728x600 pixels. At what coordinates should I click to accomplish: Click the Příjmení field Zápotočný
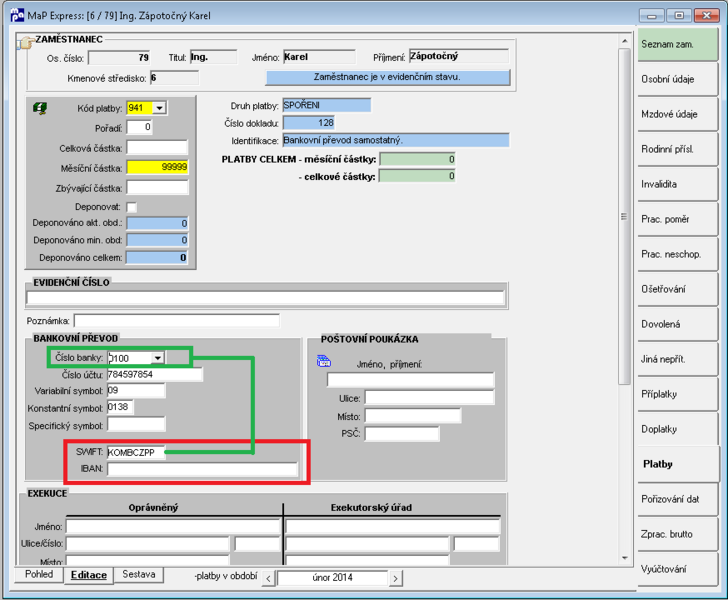pyautogui.click(x=459, y=56)
